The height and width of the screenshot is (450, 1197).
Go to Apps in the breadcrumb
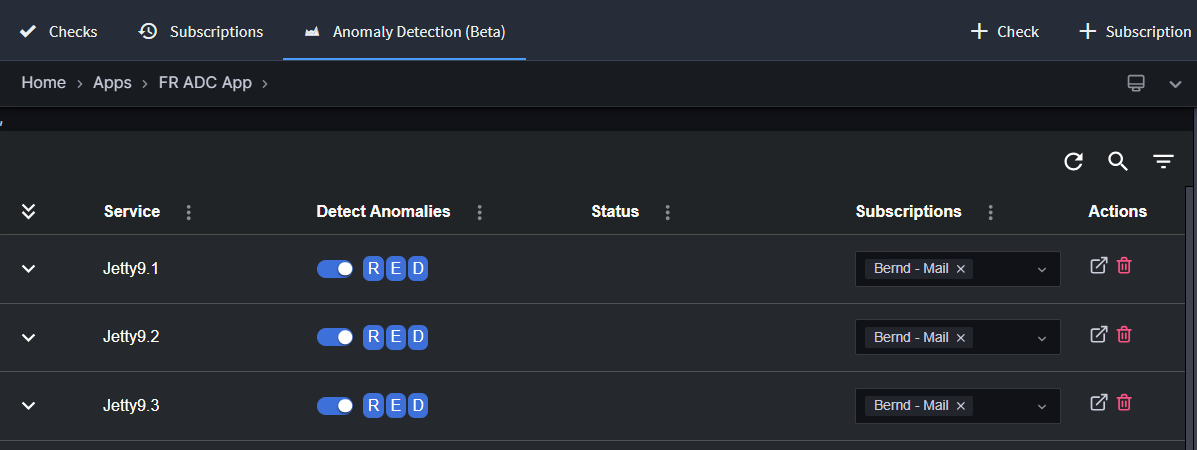[112, 83]
